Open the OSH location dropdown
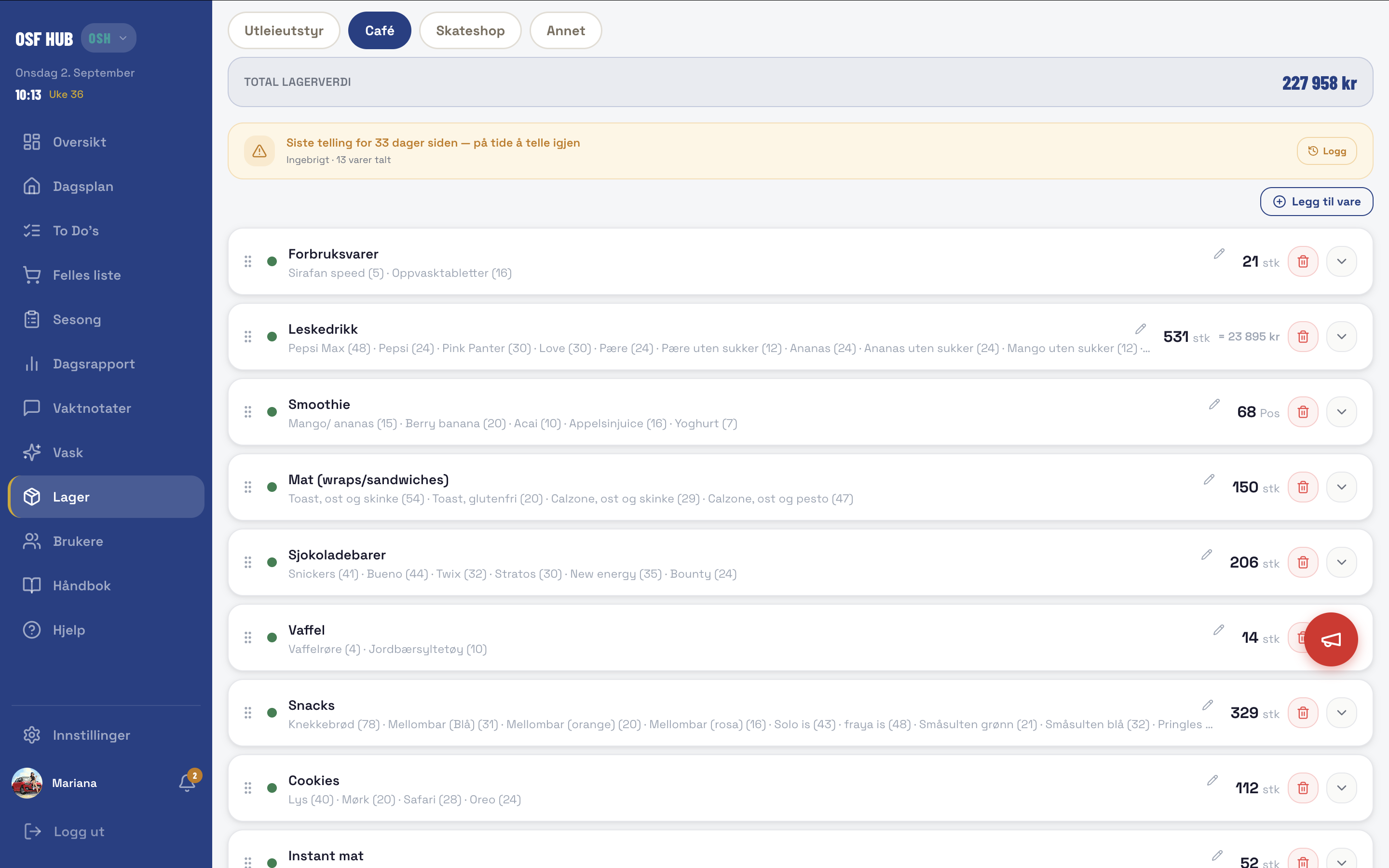The width and height of the screenshot is (1389, 868). click(109, 39)
